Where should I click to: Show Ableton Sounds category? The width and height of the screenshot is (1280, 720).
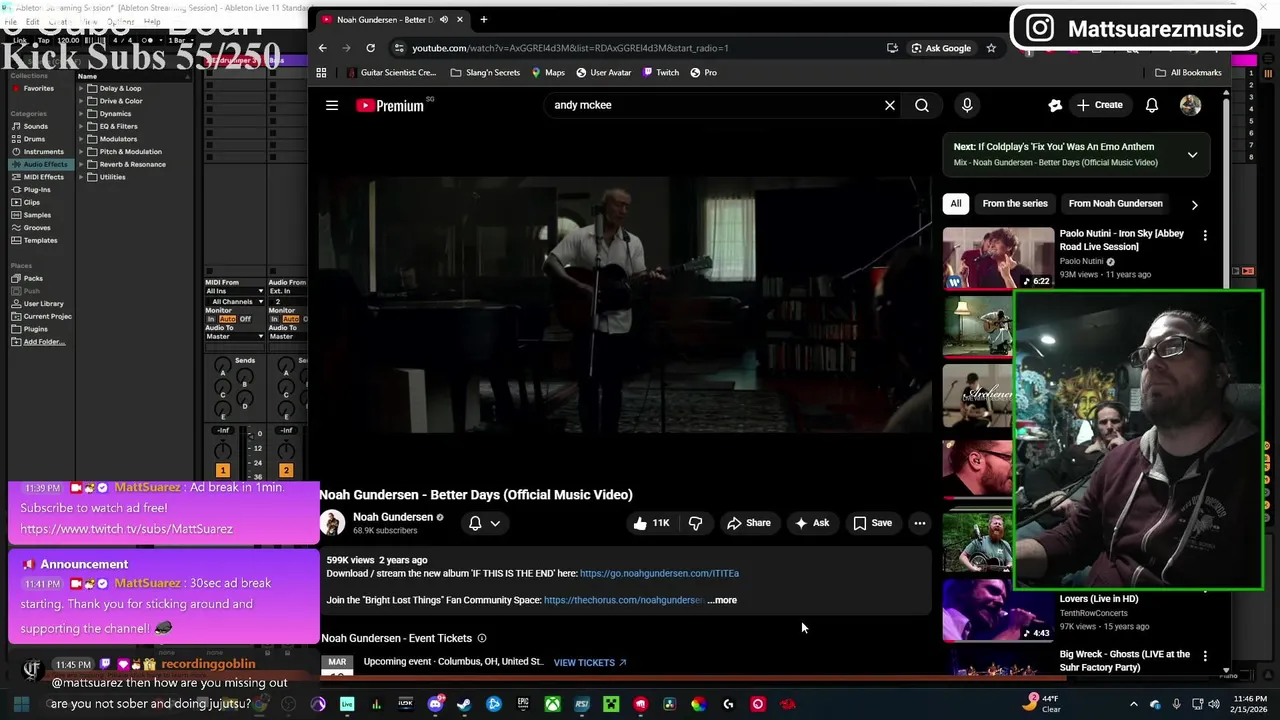[x=36, y=127]
